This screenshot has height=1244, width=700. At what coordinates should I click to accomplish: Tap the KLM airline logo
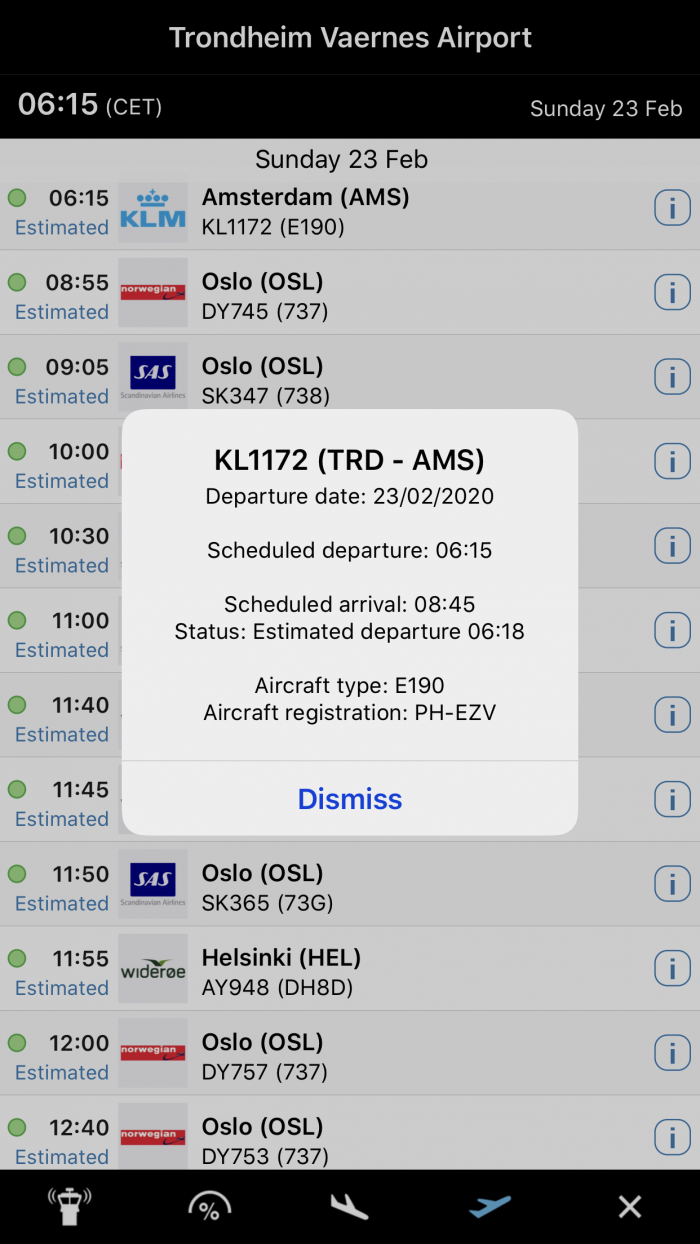(153, 212)
